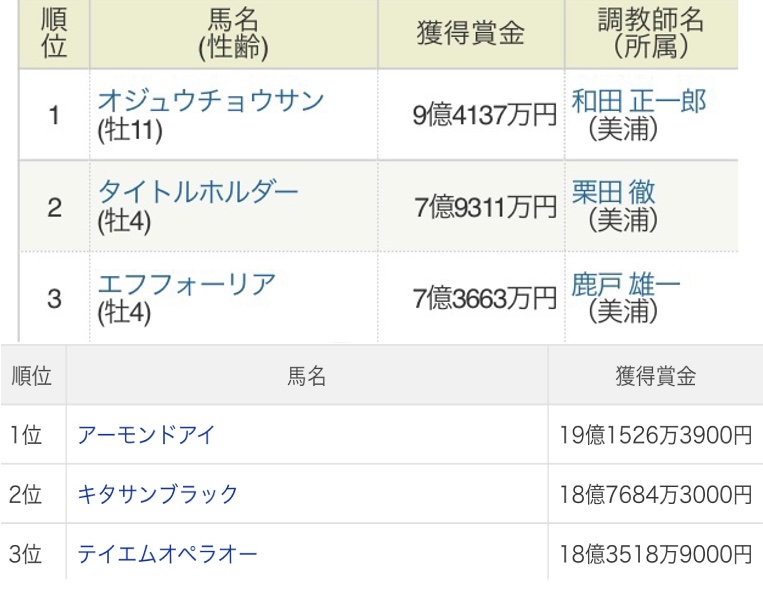Click the 順位 header in lower table

(32, 375)
